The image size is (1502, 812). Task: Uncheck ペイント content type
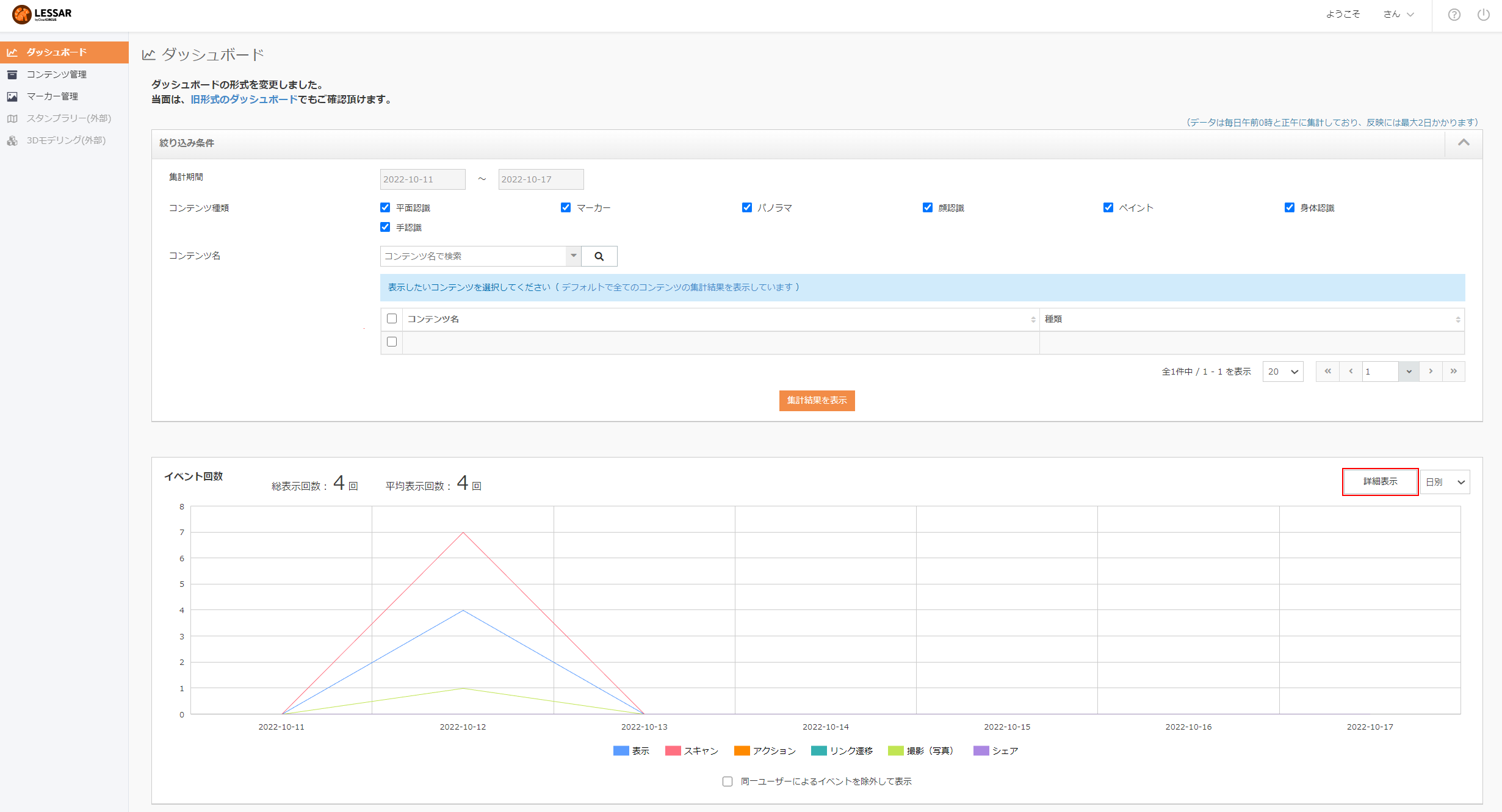1108,207
